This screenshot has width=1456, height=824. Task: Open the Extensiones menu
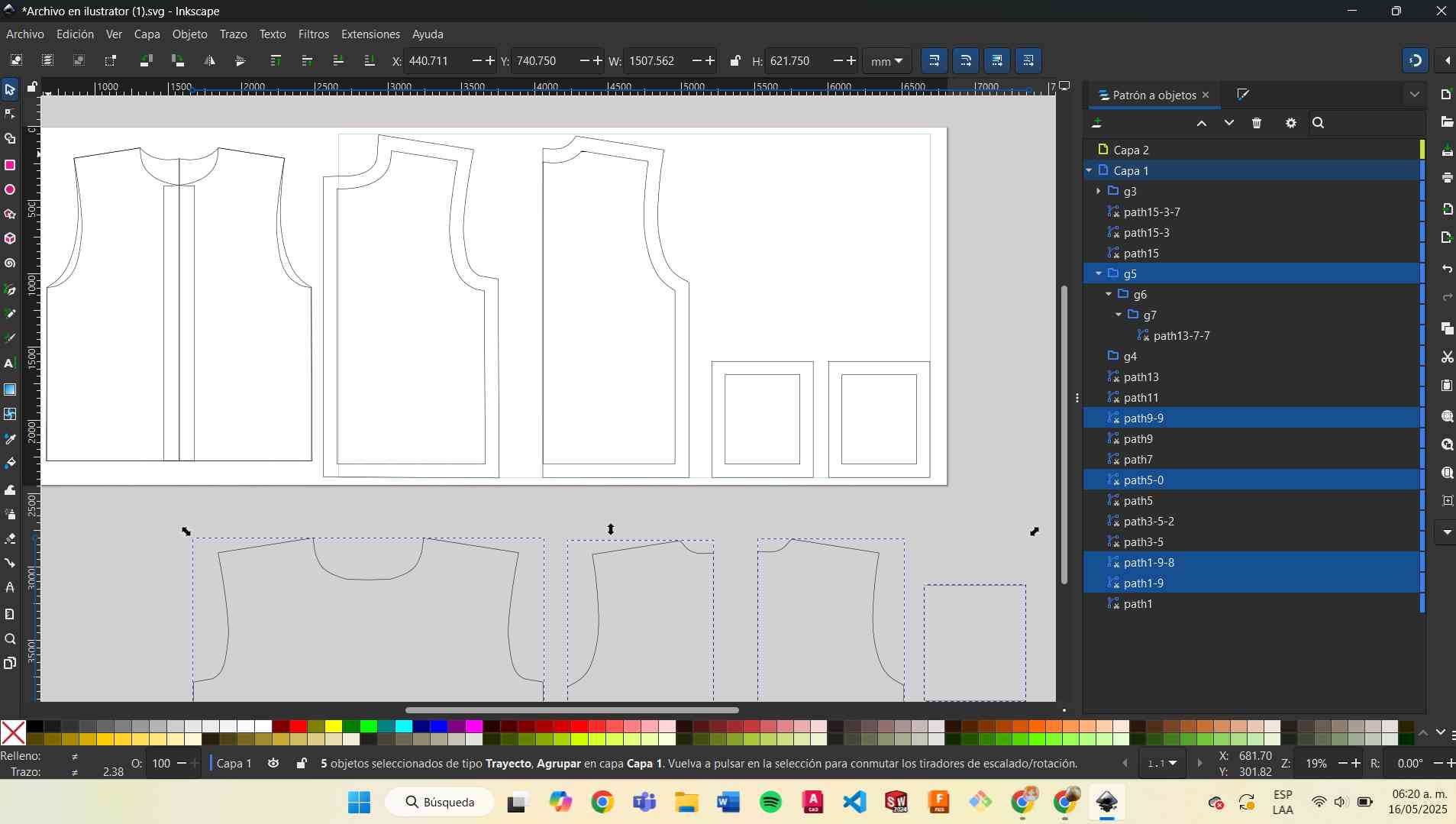[370, 34]
